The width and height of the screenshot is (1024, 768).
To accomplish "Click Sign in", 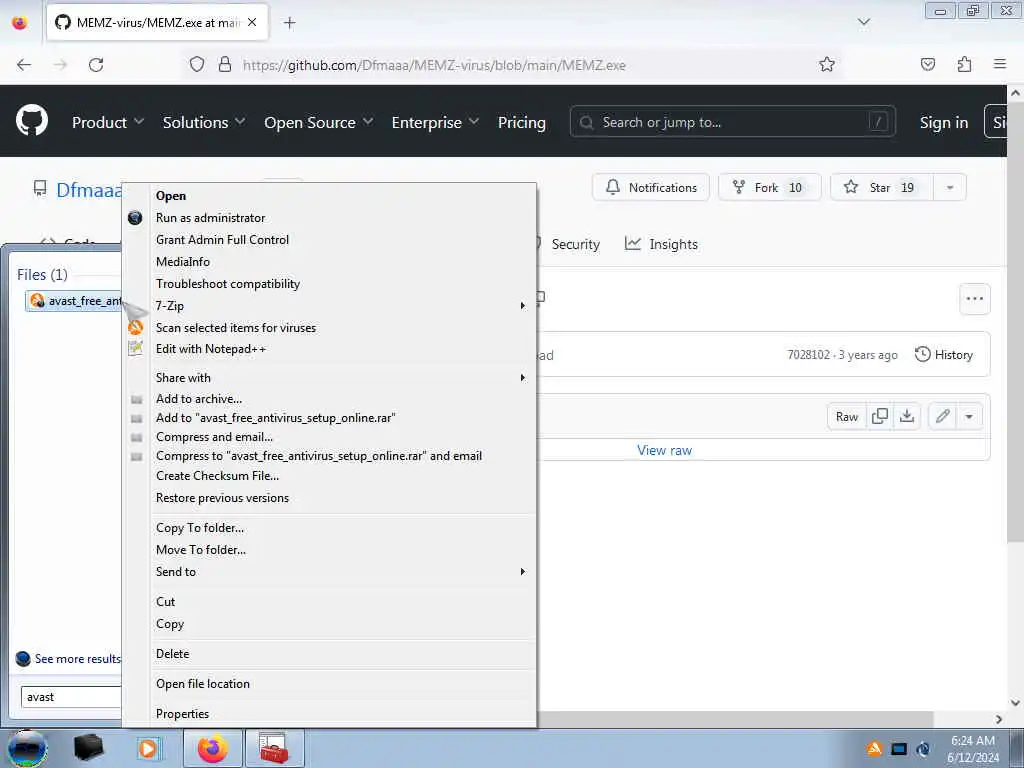I will (944, 122).
